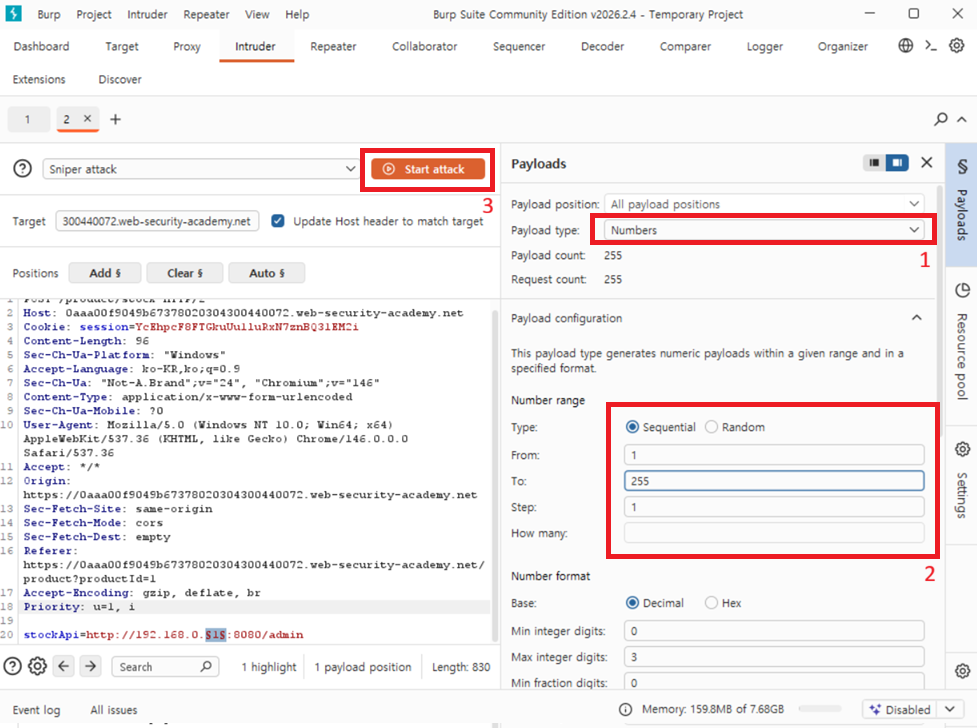This screenshot has height=728, width=977.
Task: Go to next search match arrow
Action: click(90, 666)
